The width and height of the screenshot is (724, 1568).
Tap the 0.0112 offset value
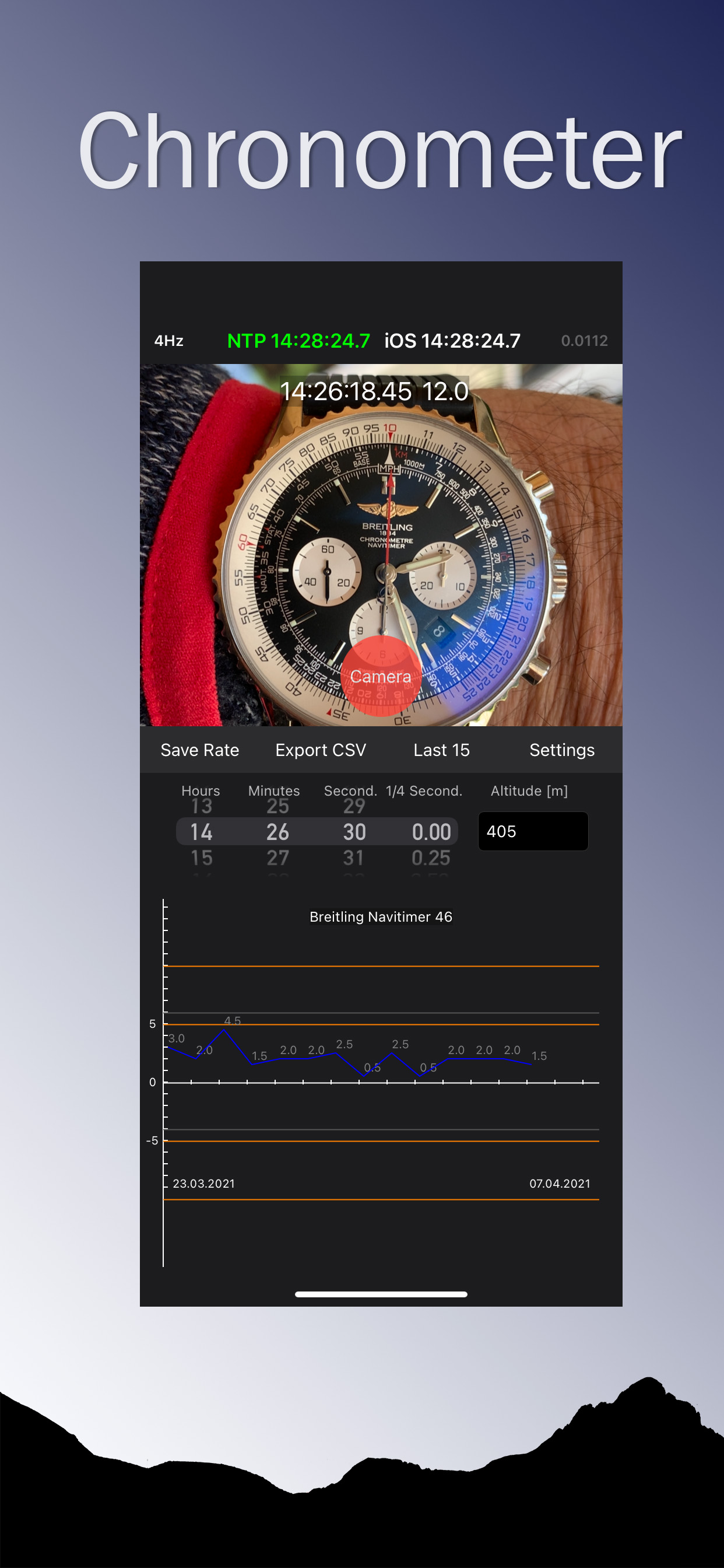tap(584, 341)
